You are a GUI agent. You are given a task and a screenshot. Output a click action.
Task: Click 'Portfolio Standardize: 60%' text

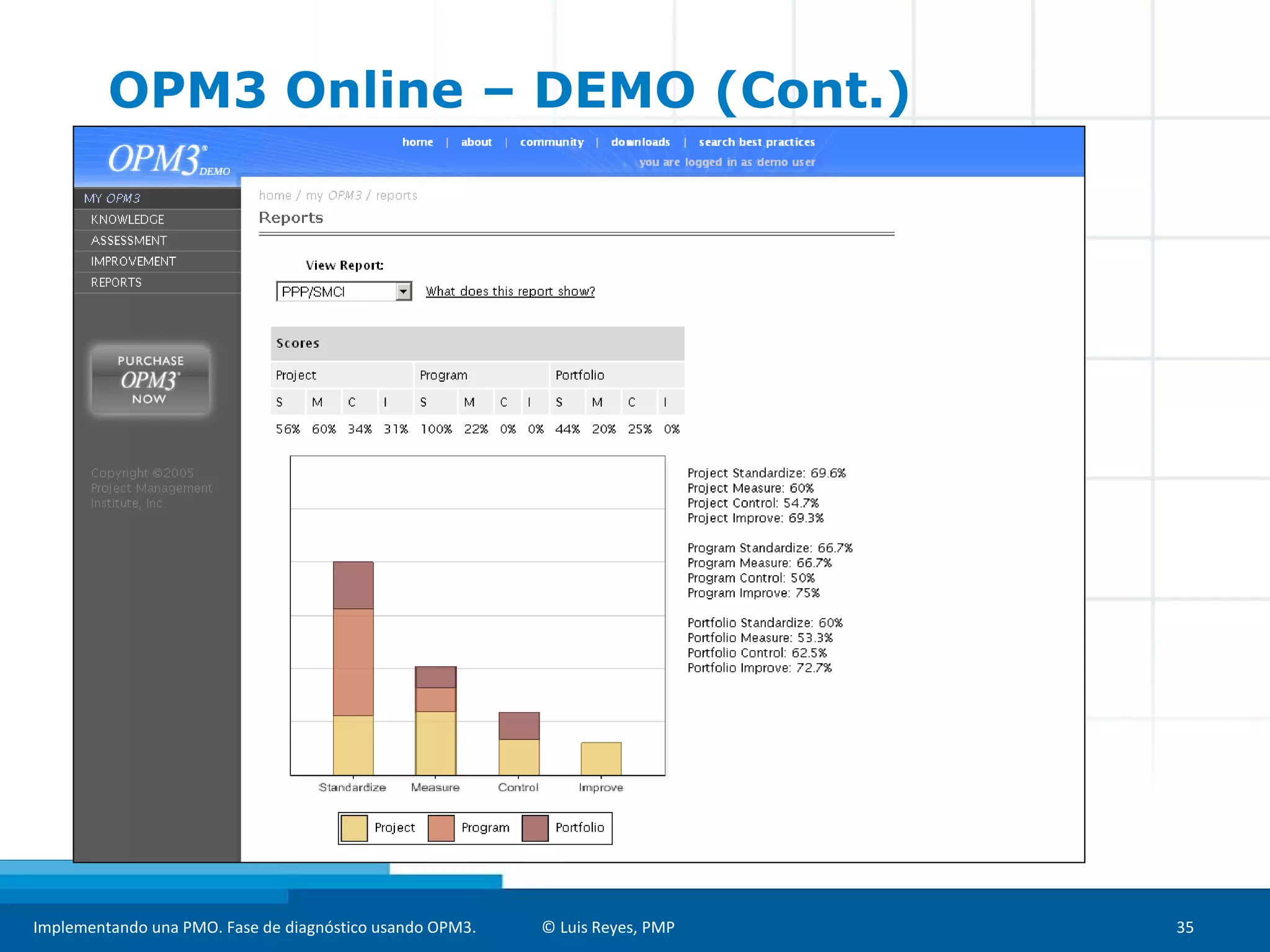click(x=765, y=622)
